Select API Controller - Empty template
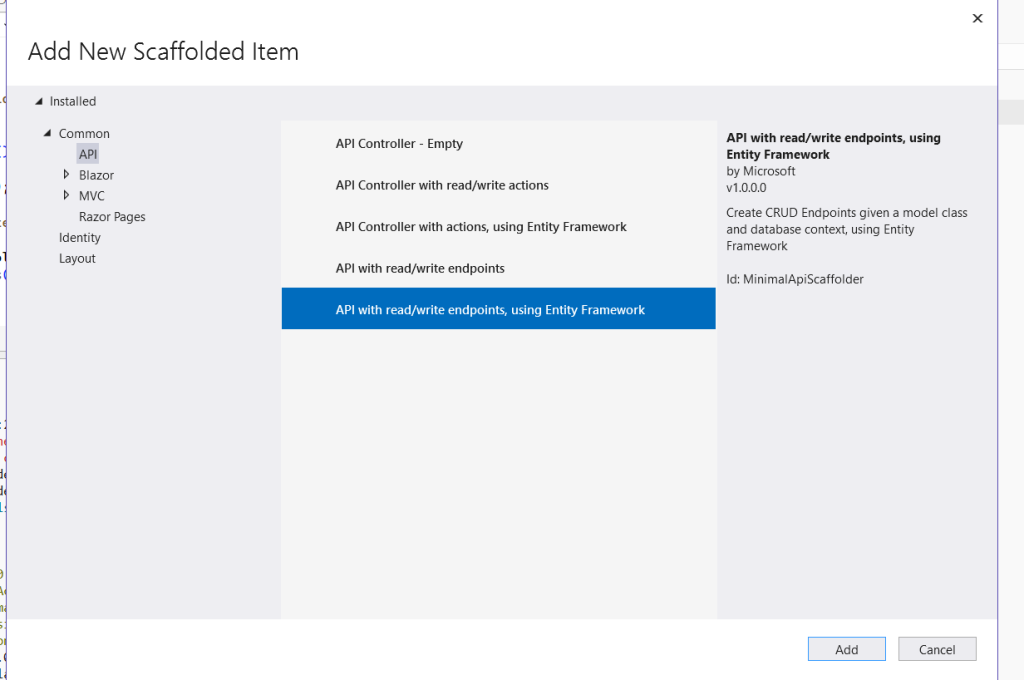The height and width of the screenshot is (680, 1024). [399, 144]
